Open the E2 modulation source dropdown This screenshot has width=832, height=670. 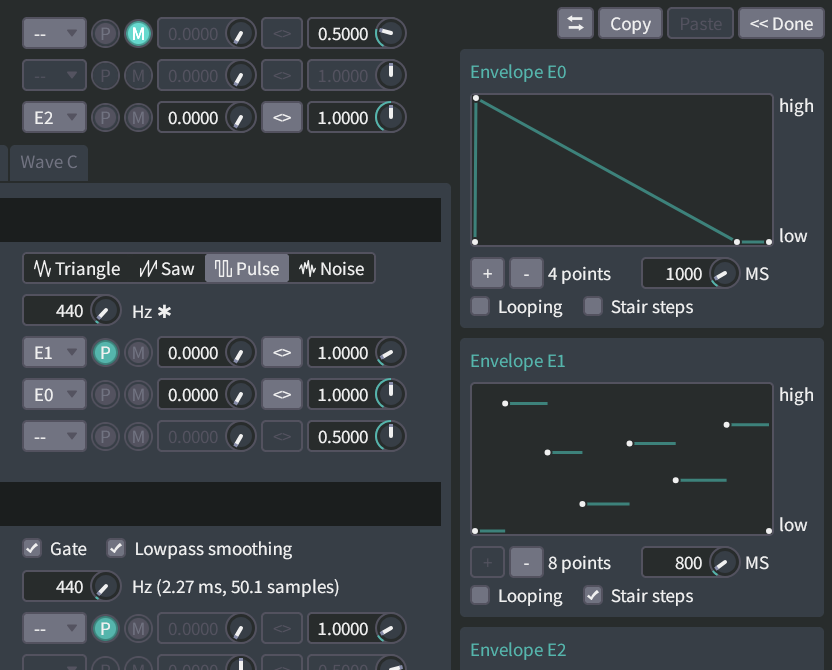coord(54,118)
